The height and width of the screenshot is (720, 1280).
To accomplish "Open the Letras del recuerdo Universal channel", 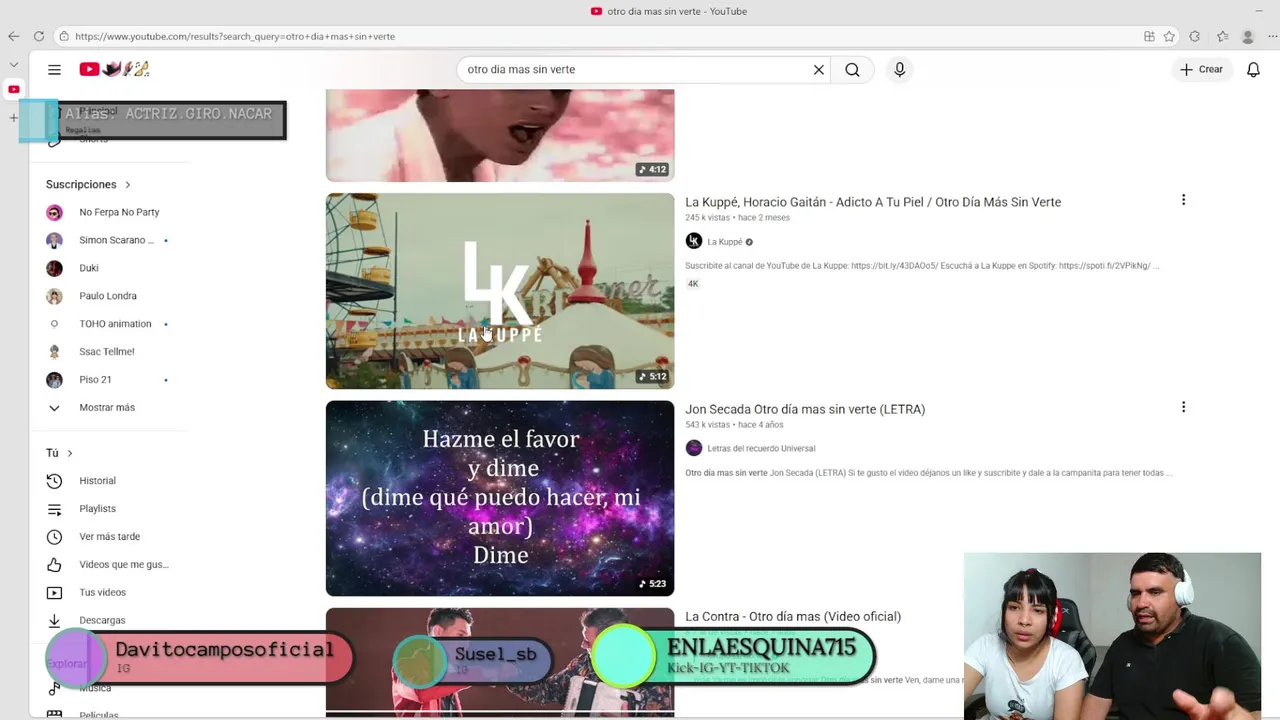I will (x=761, y=448).
